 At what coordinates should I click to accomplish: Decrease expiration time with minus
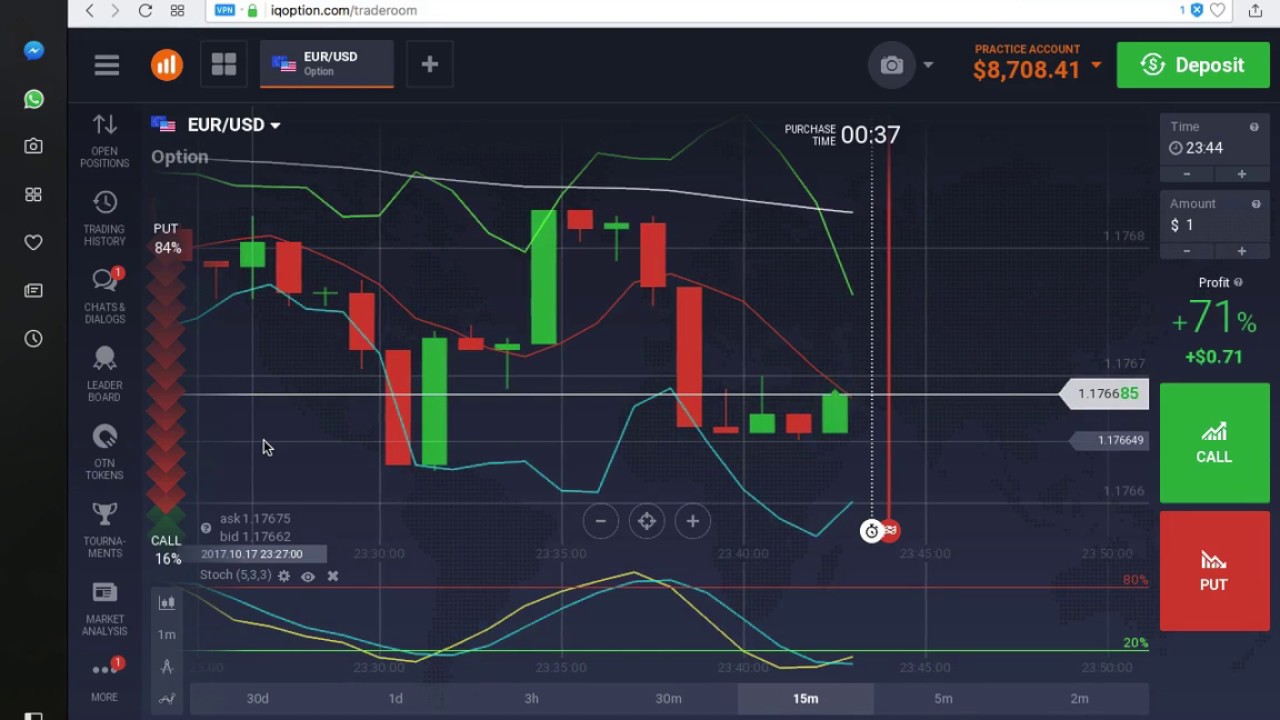(1187, 174)
